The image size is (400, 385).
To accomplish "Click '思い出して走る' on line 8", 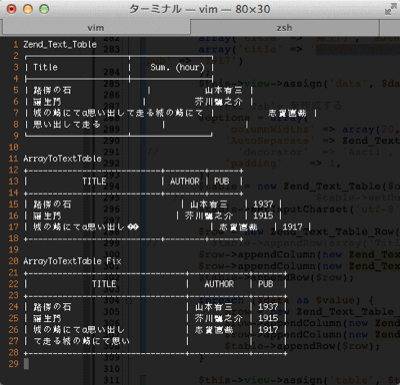I will (67, 125).
